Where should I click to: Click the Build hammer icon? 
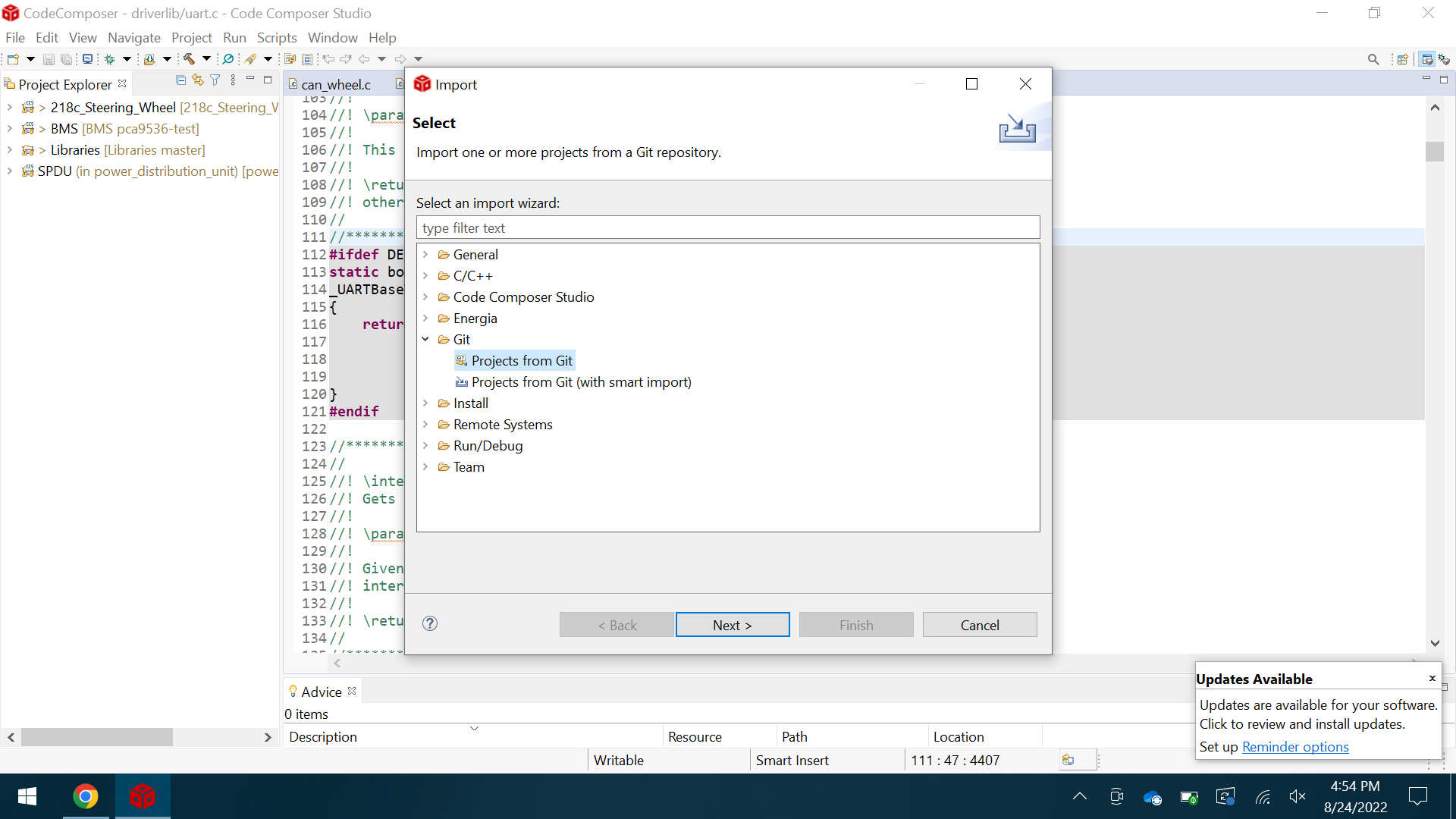point(189,59)
